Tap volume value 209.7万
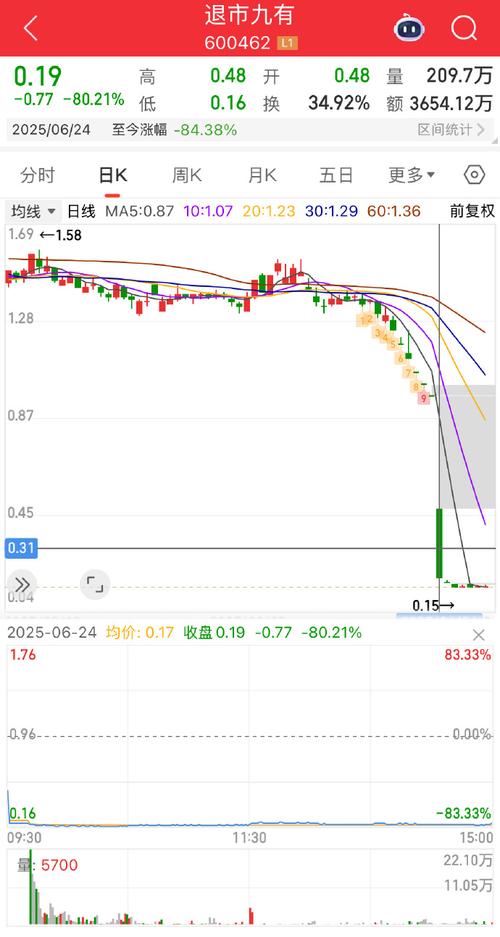Image resolution: width=500 pixels, height=937 pixels. (x=459, y=76)
